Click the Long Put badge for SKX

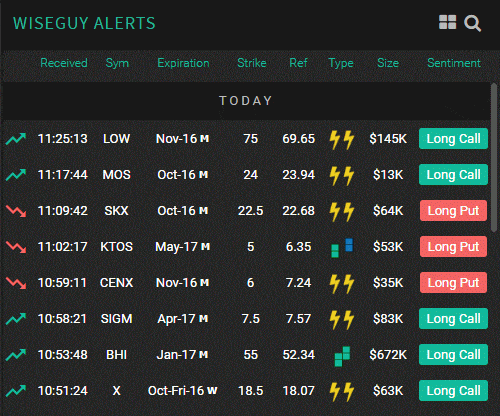[x=453, y=211]
